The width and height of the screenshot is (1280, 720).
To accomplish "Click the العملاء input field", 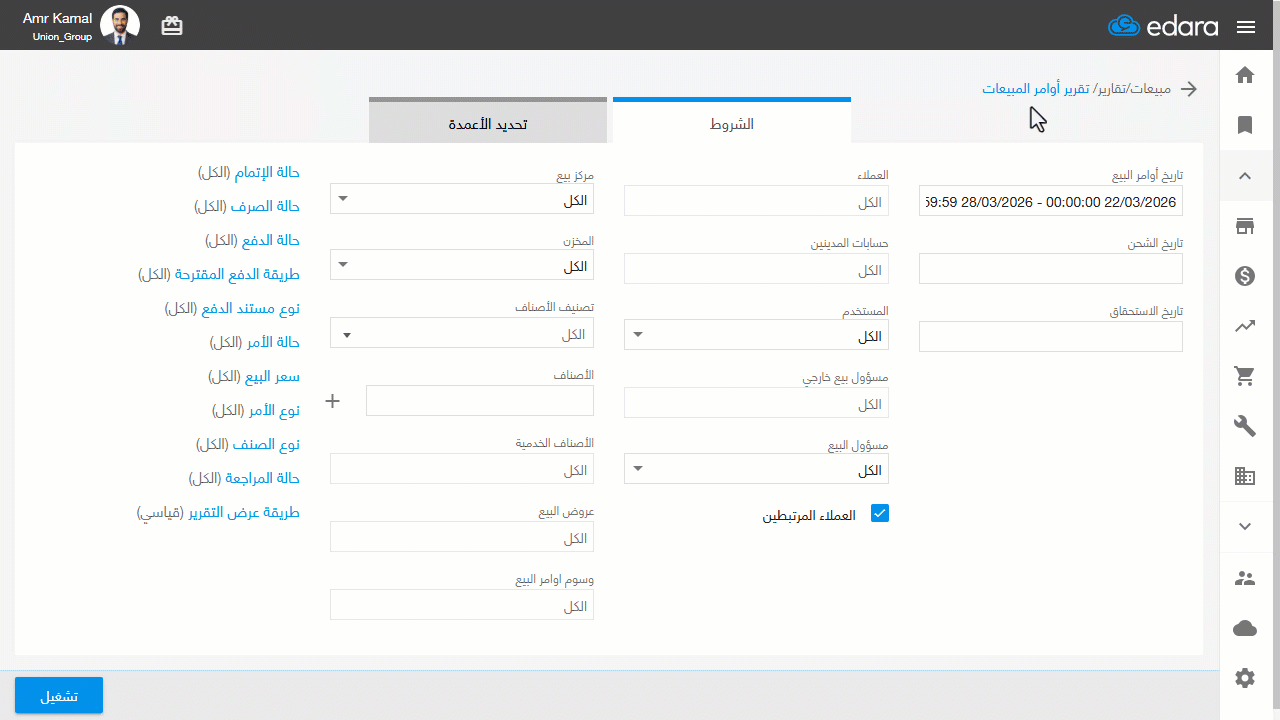I will click(x=756, y=201).
